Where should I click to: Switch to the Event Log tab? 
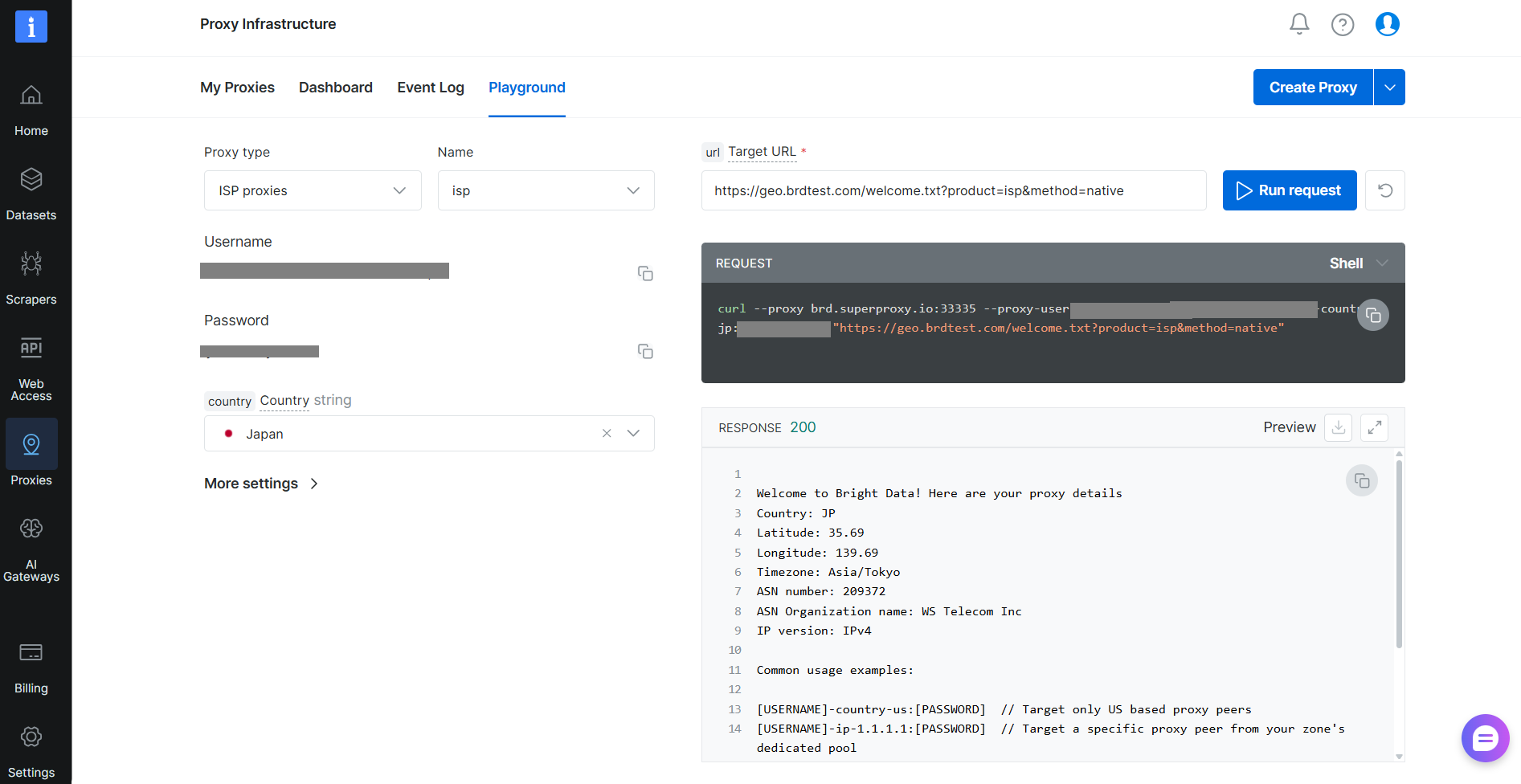click(x=431, y=88)
